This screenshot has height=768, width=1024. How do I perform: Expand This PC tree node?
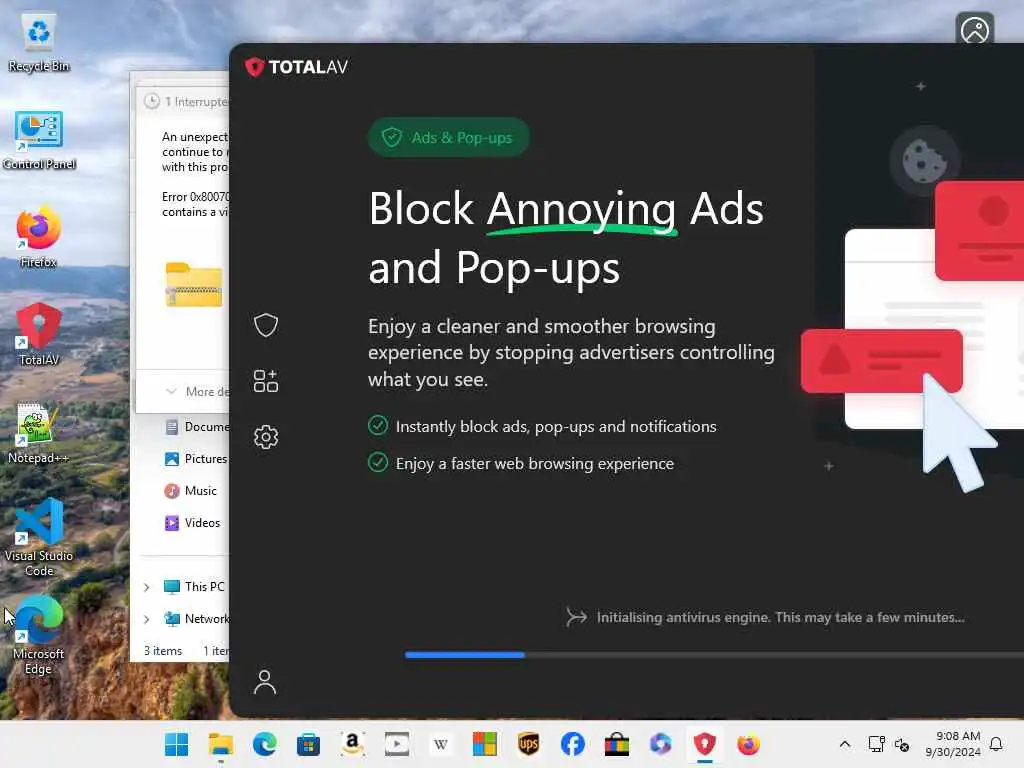[147, 587]
